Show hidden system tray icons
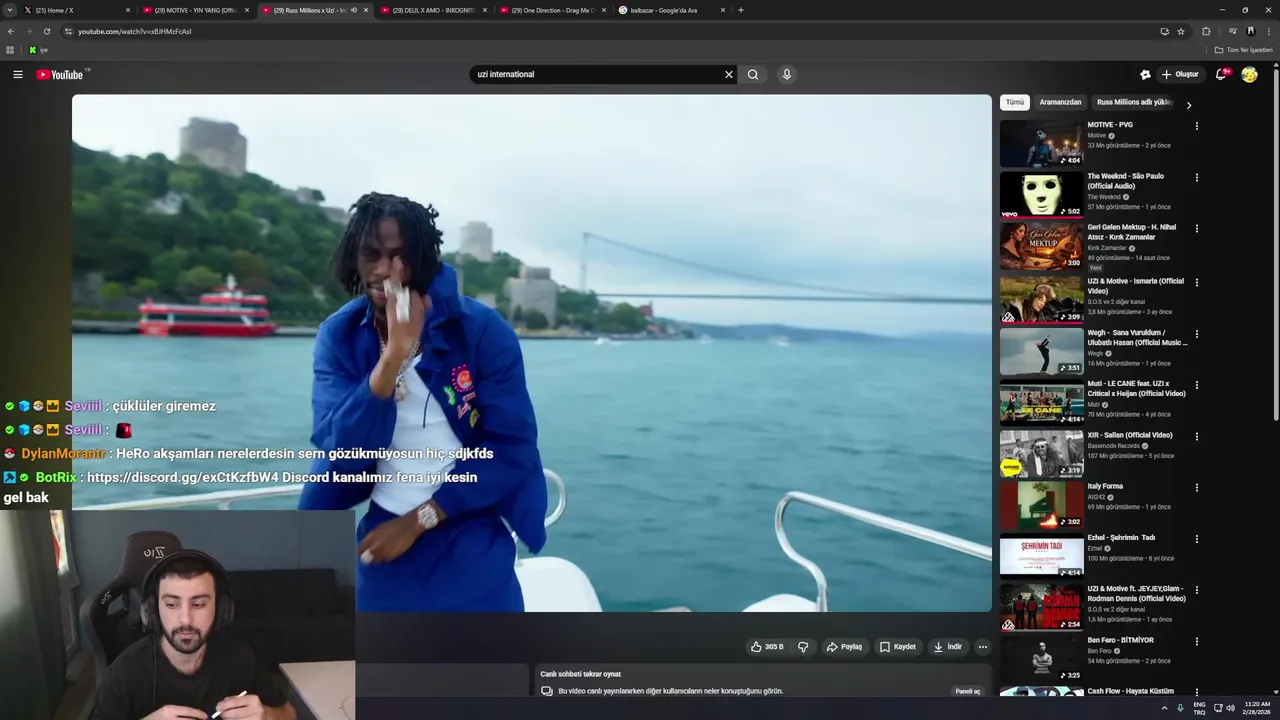The width and height of the screenshot is (1280, 720). coord(1164,708)
